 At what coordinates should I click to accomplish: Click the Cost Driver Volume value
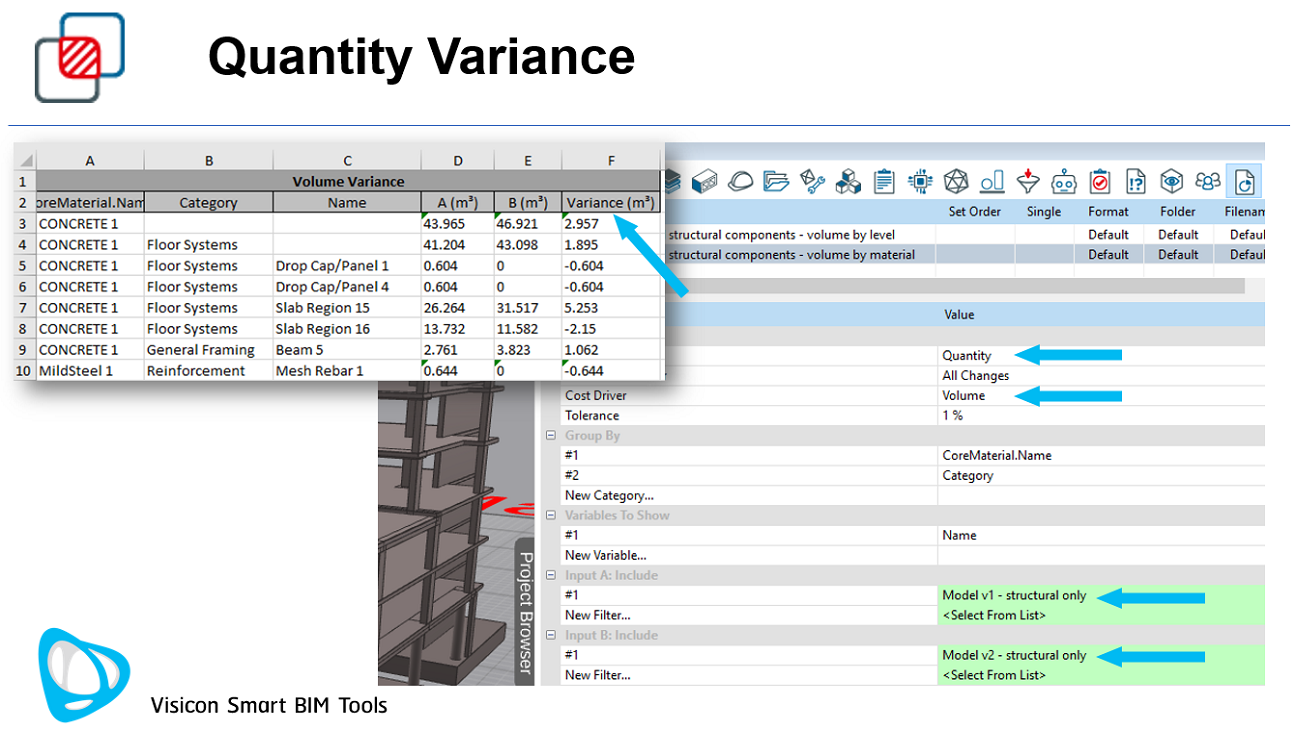[x=964, y=396]
